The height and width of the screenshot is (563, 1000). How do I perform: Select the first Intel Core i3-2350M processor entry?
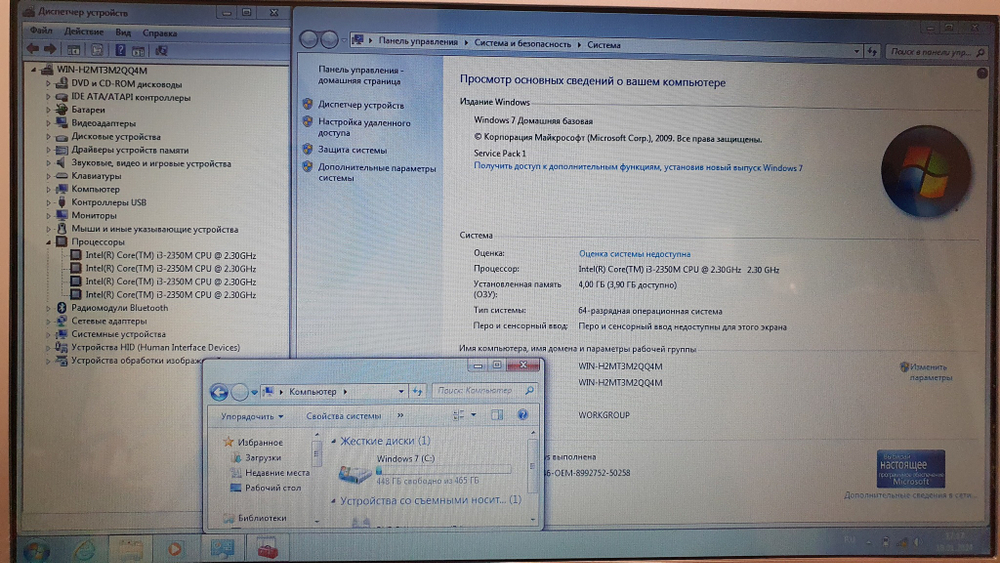(170, 255)
